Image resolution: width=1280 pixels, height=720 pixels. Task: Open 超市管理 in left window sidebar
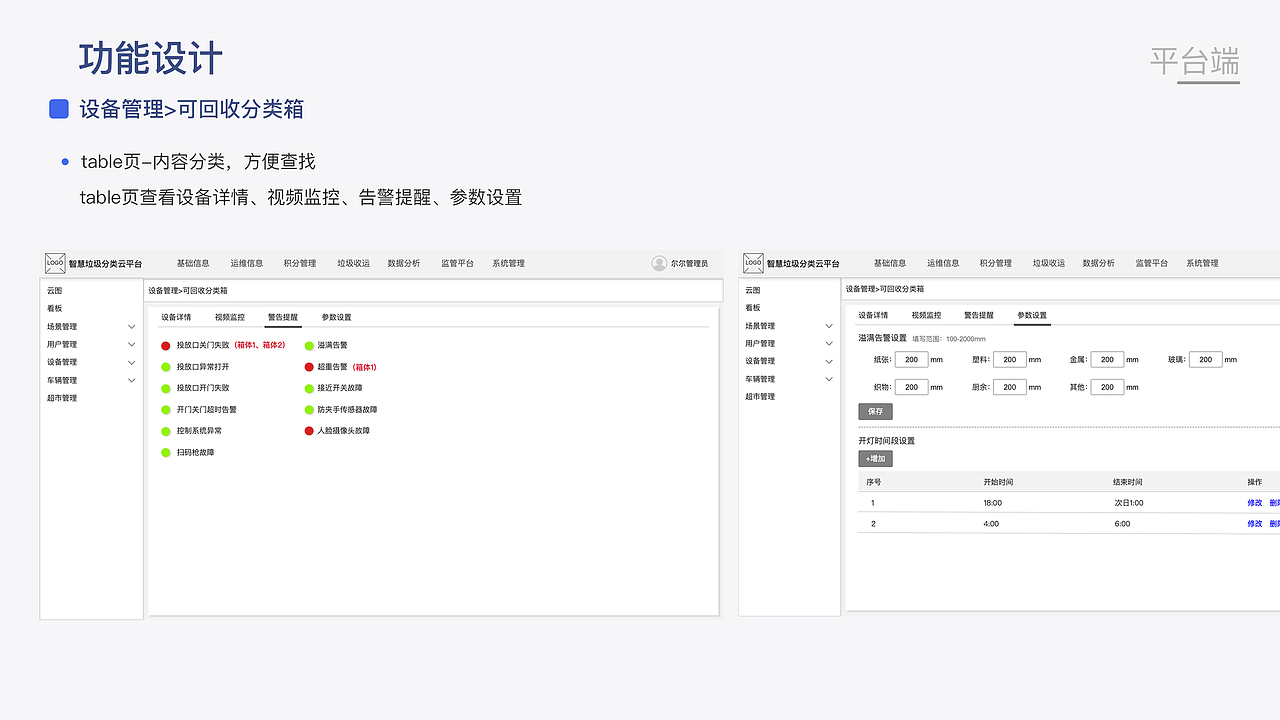click(62, 398)
